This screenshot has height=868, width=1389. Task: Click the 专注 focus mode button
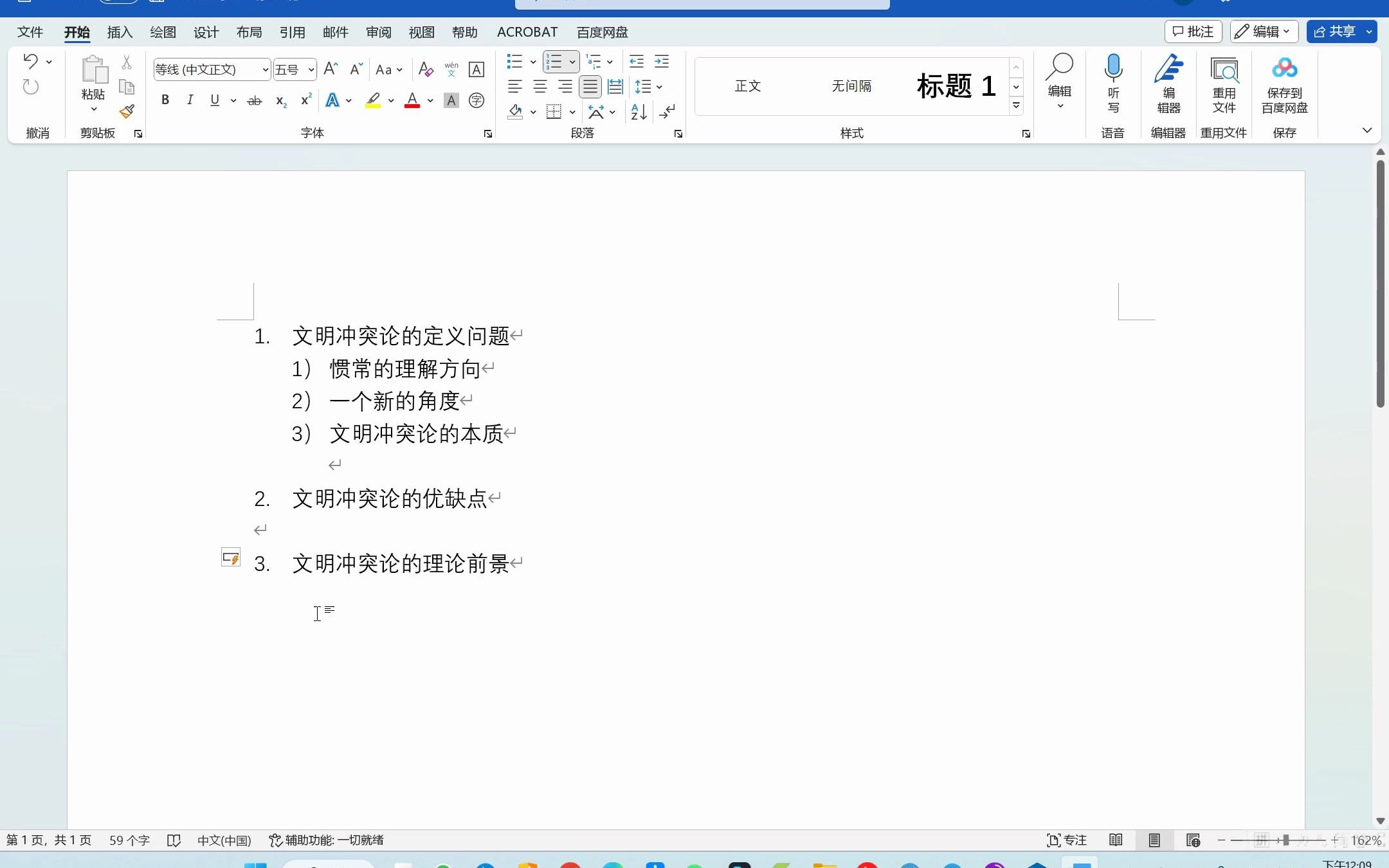coord(1067,840)
